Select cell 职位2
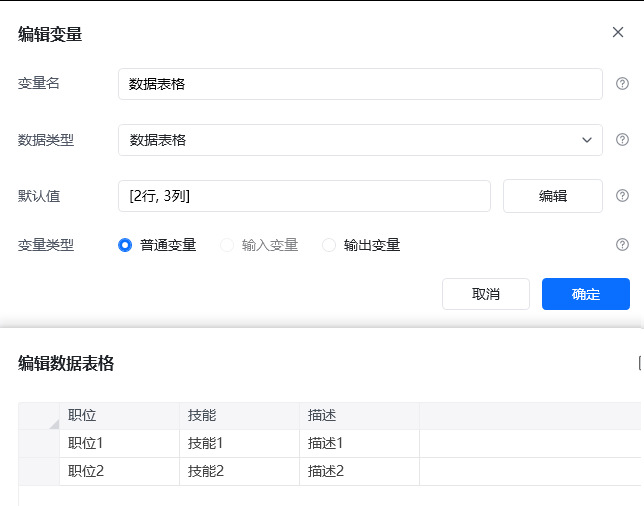 120,472
